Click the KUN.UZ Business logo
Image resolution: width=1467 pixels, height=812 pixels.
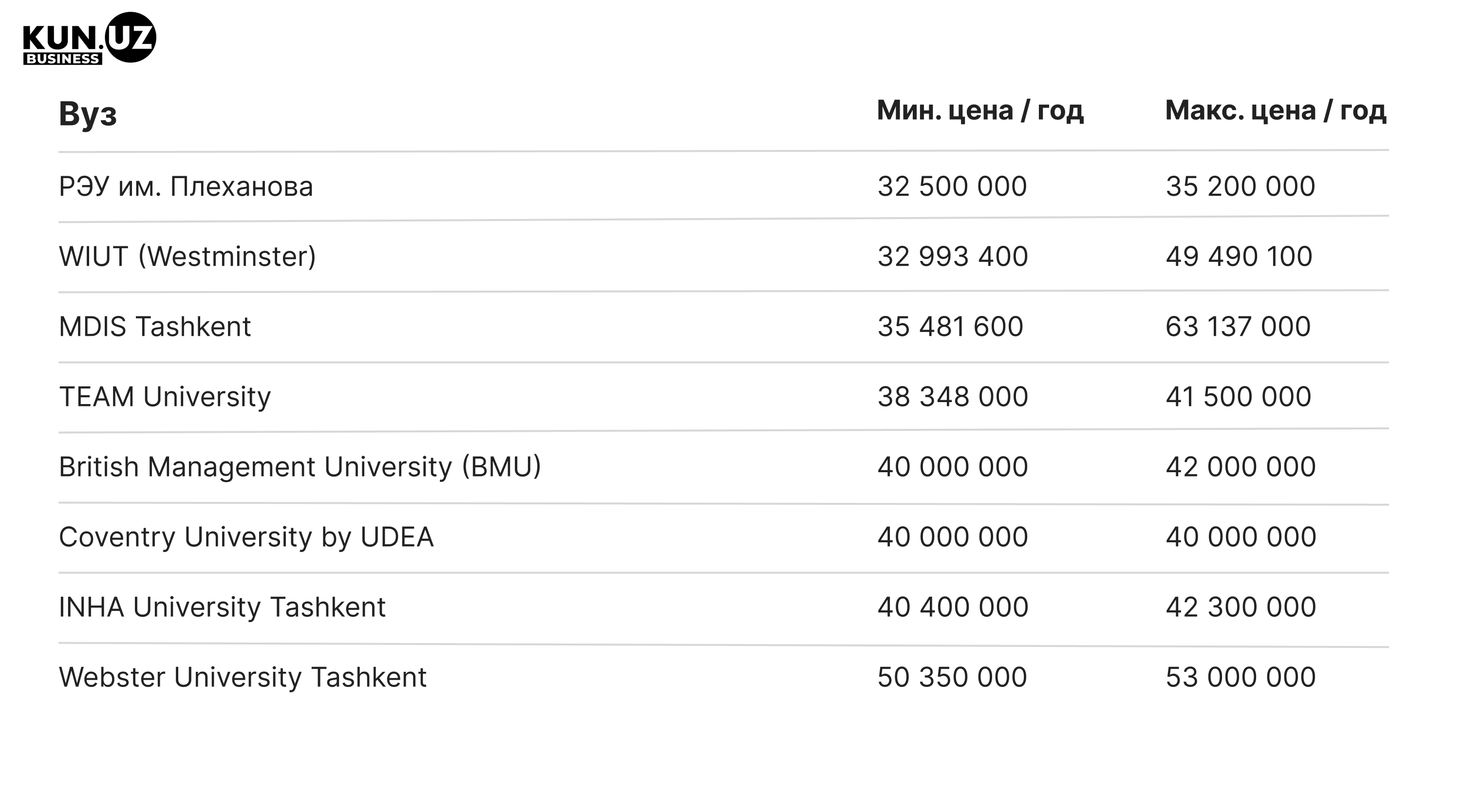coord(90,38)
